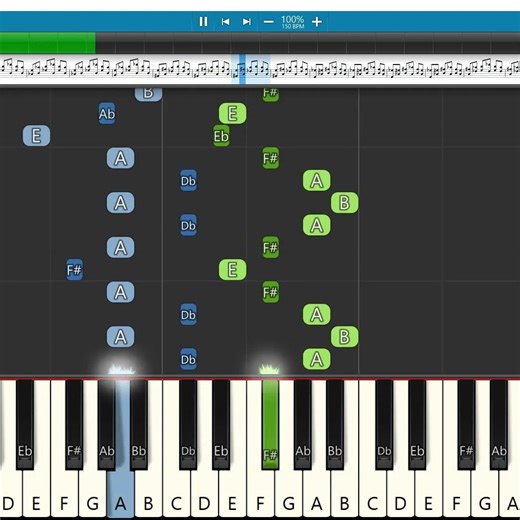Tap B key right of the blue A key
The width and height of the screenshot is (520, 520).
tap(148, 493)
